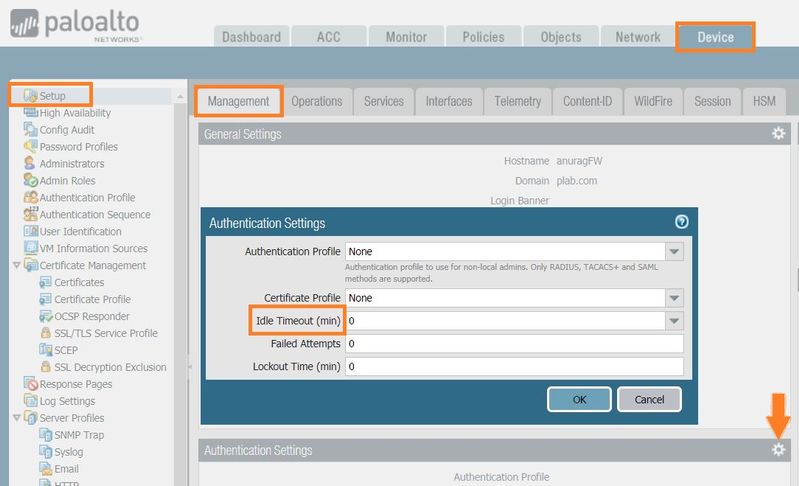Click the SCEP icon
The image size is (799, 486).
[x=45, y=350]
